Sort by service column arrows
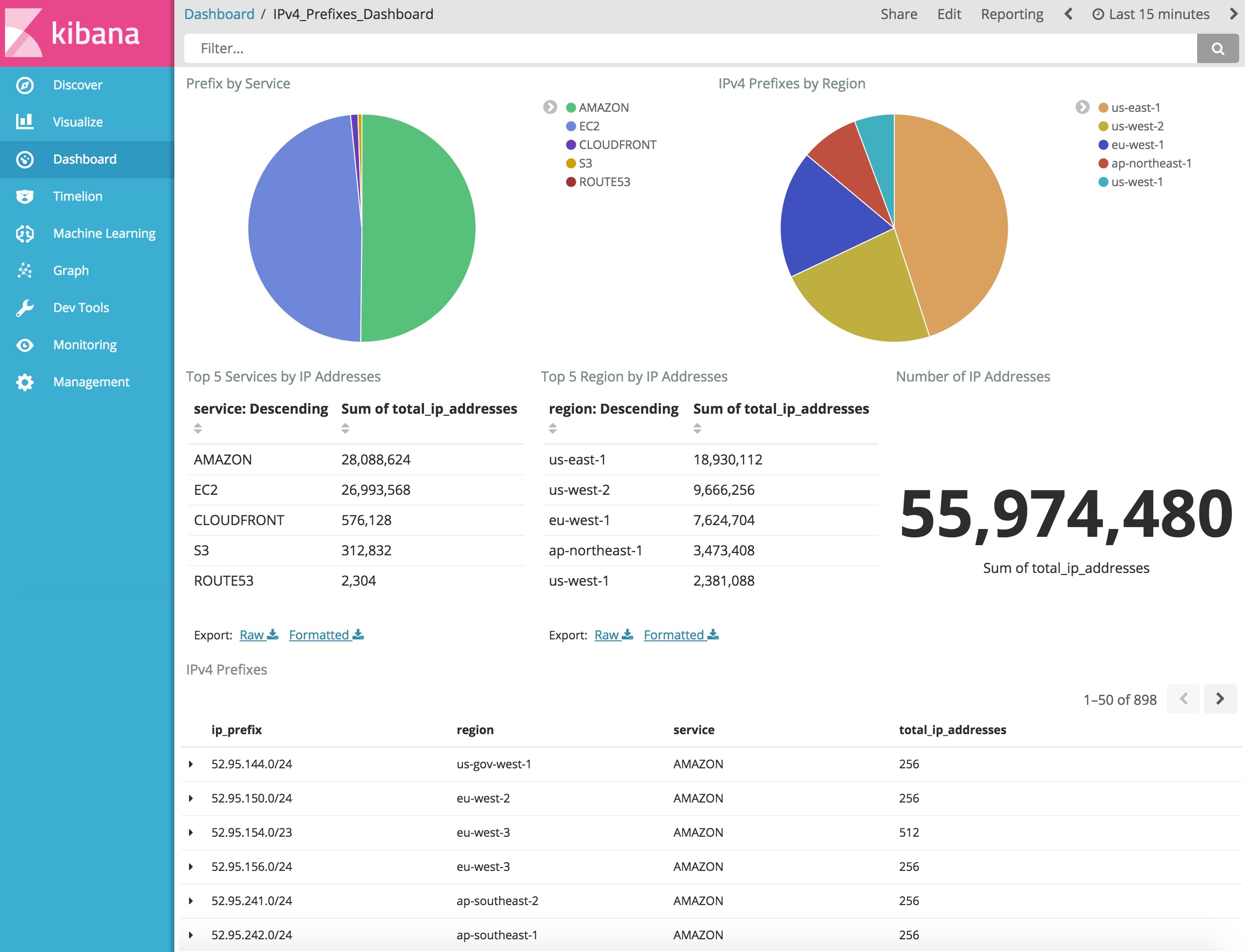Viewport: 1245px width, 952px height. coord(198,428)
